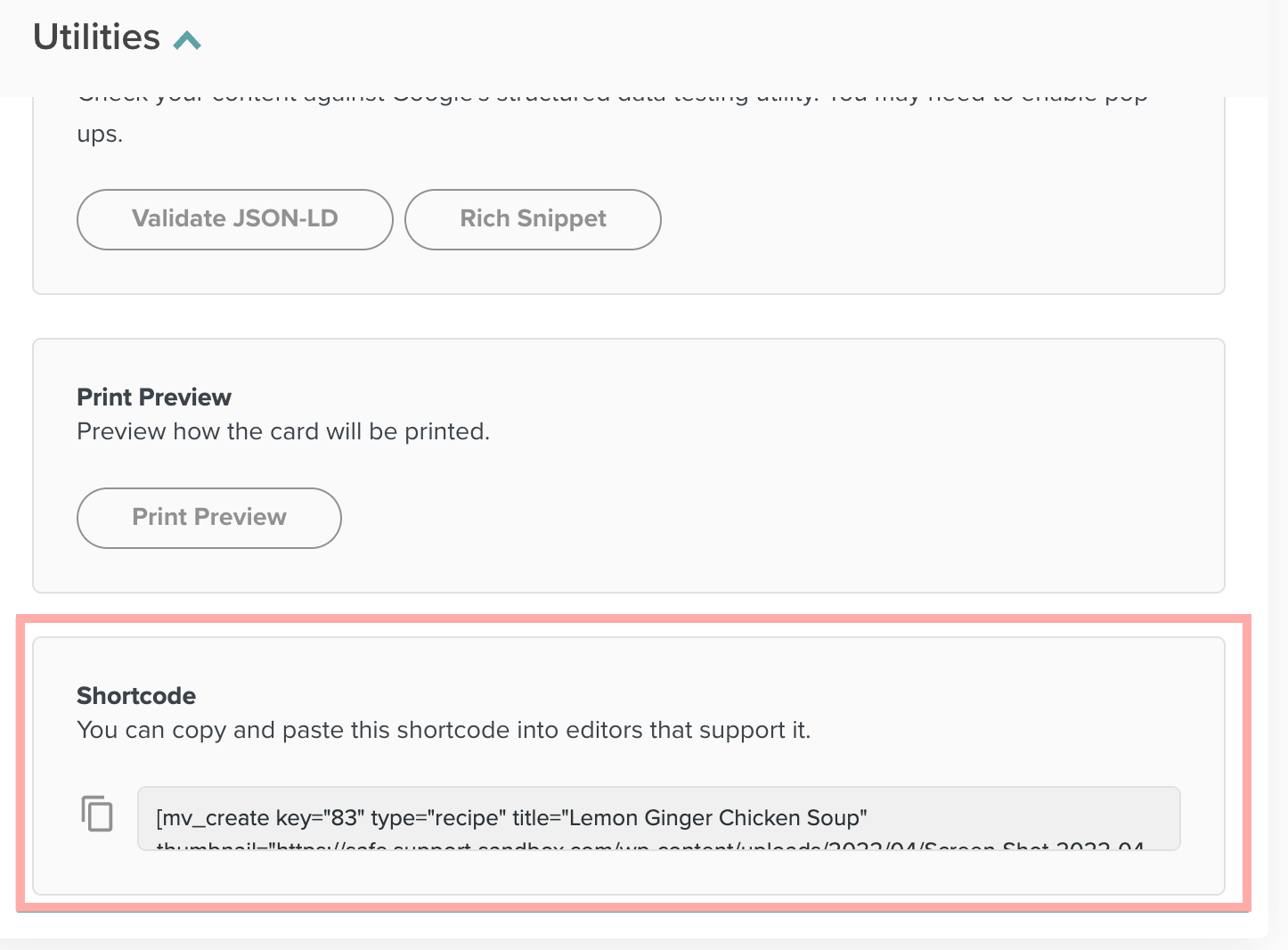This screenshot has height=950, width=1288.
Task: Click Print Preview to preview the card
Action: pyautogui.click(x=208, y=518)
